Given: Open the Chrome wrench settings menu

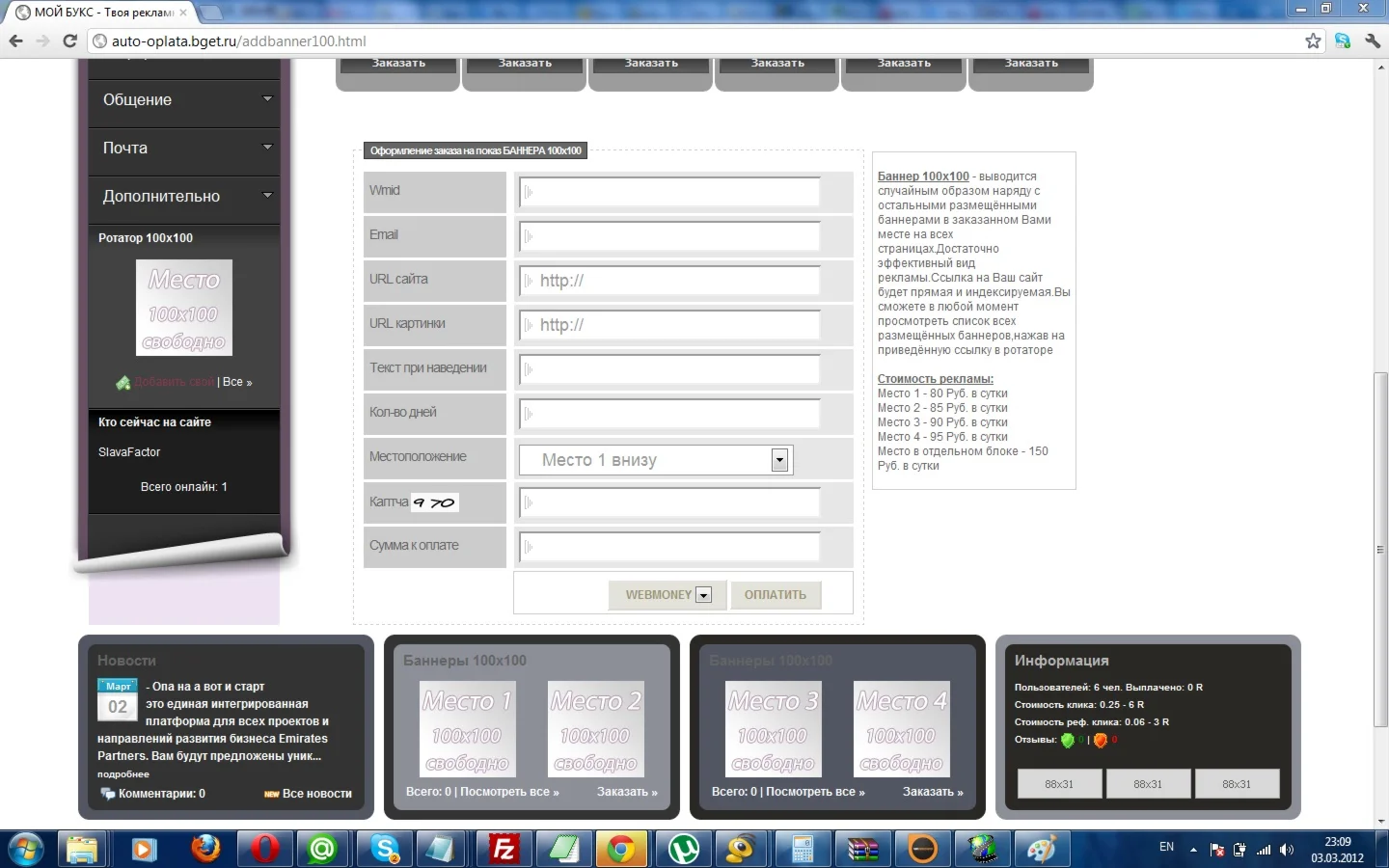Looking at the screenshot, I should [1373, 41].
